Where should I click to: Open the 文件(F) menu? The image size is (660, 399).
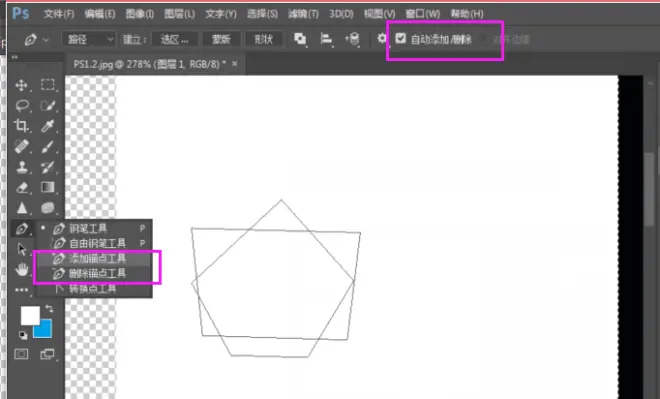click(59, 14)
